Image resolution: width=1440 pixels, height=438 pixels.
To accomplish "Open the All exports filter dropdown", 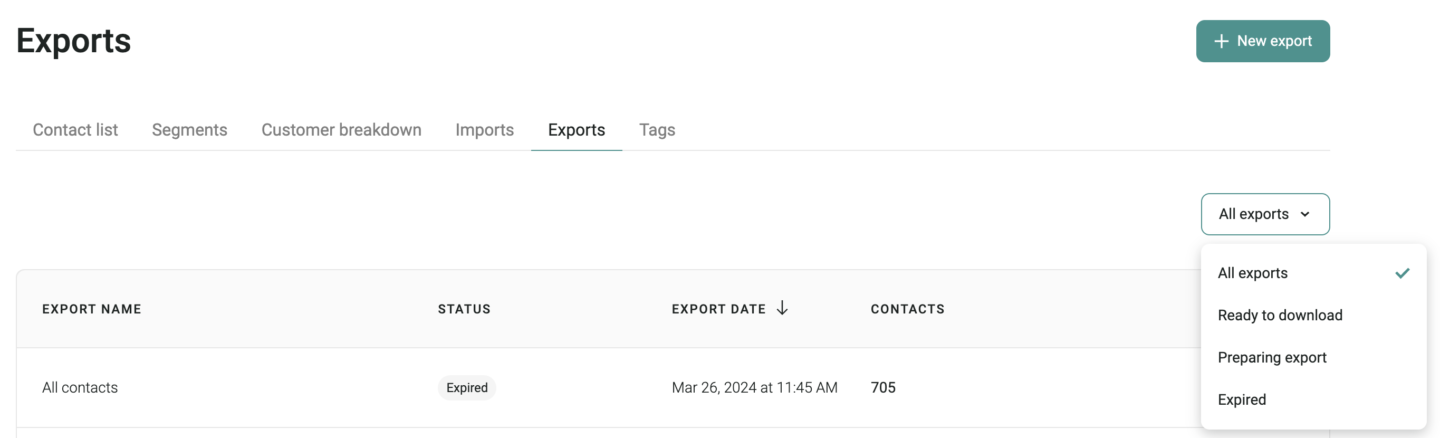I will (1265, 214).
